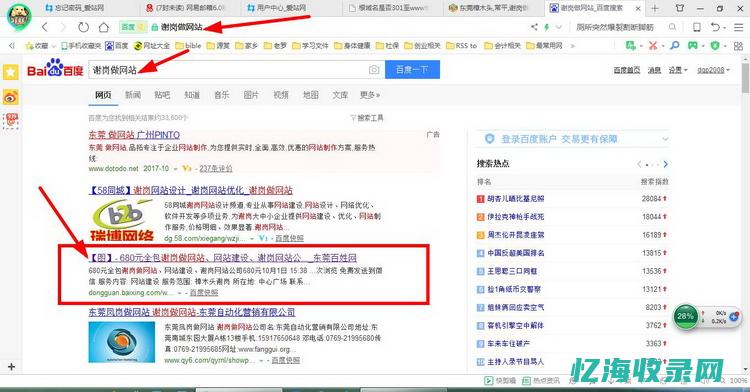Click the share icon in address bar
This screenshot has width=750, height=392.
pos(534,27)
